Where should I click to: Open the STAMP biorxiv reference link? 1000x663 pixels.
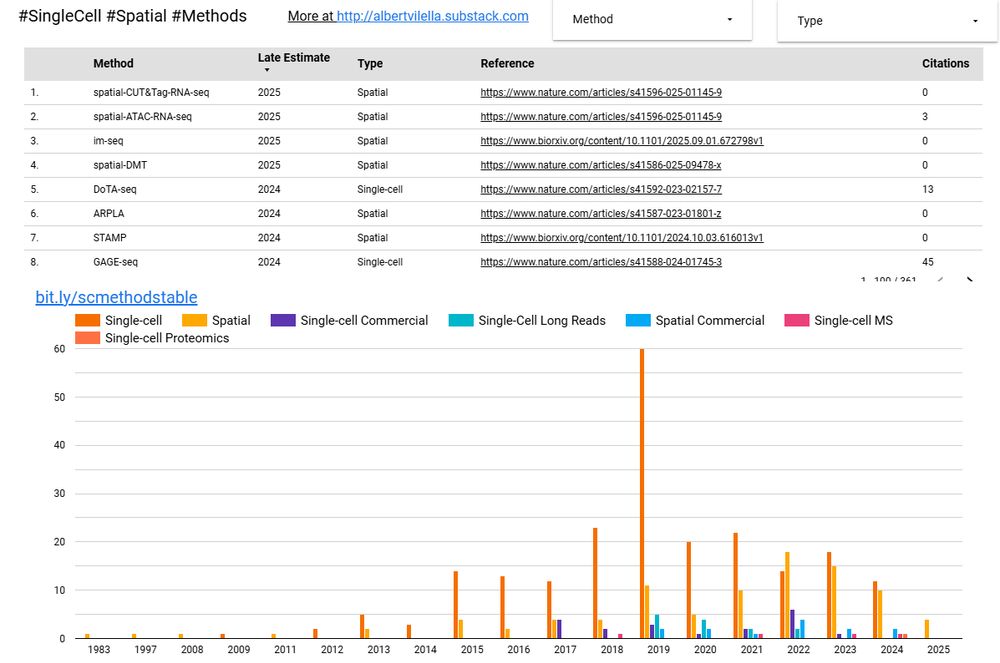click(622, 238)
